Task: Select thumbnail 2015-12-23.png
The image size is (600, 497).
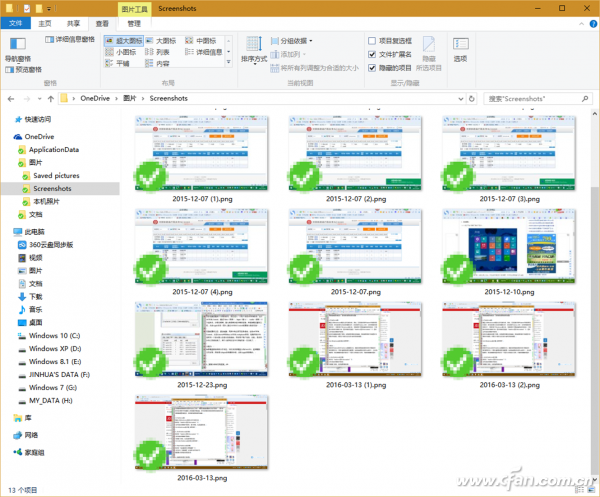Action: click(x=202, y=339)
